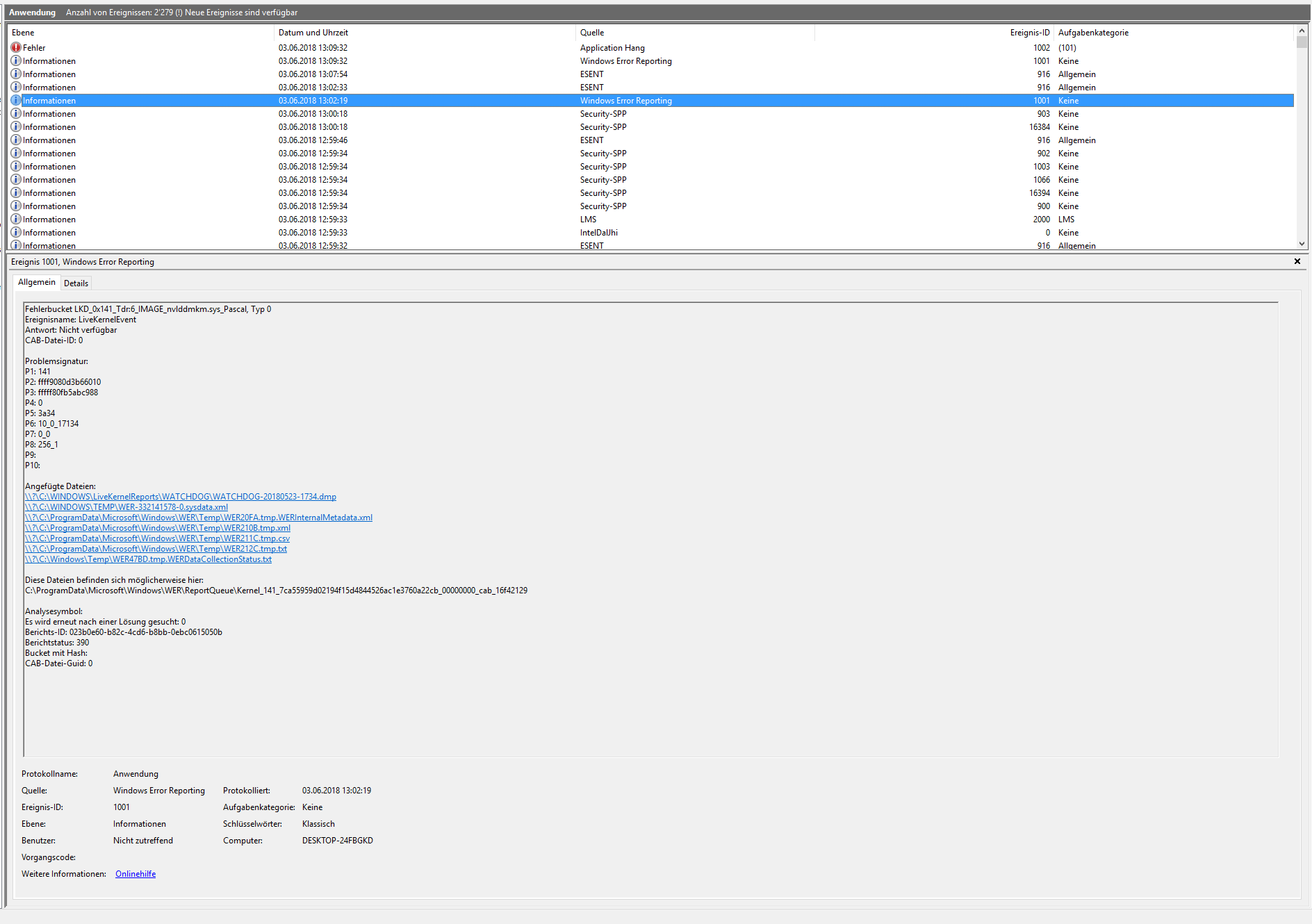Click the P6: 10_0_17134 signature line

(x=52, y=424)
